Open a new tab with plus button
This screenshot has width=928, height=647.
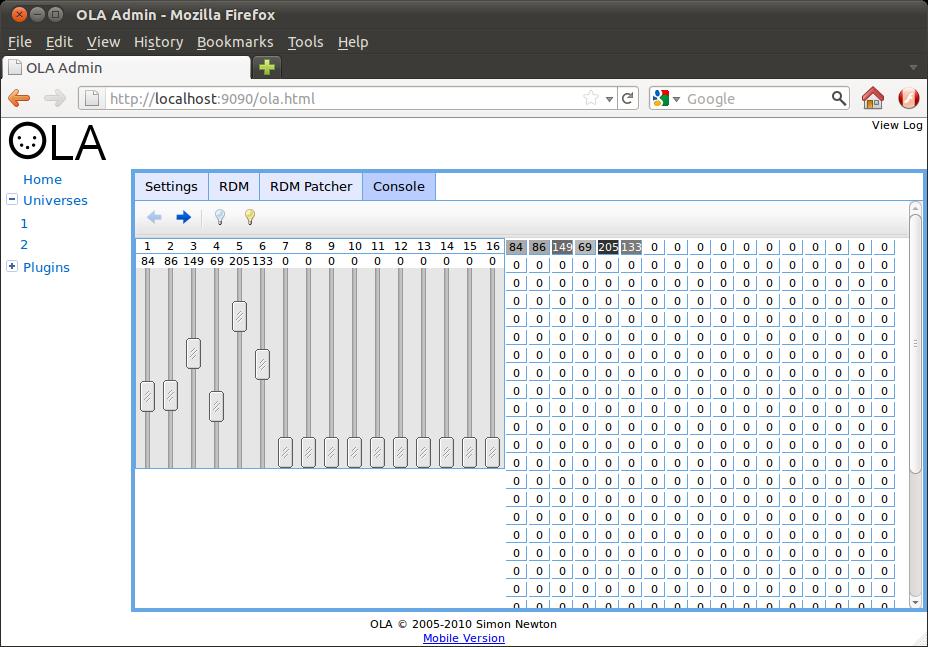tap(267, 67)
